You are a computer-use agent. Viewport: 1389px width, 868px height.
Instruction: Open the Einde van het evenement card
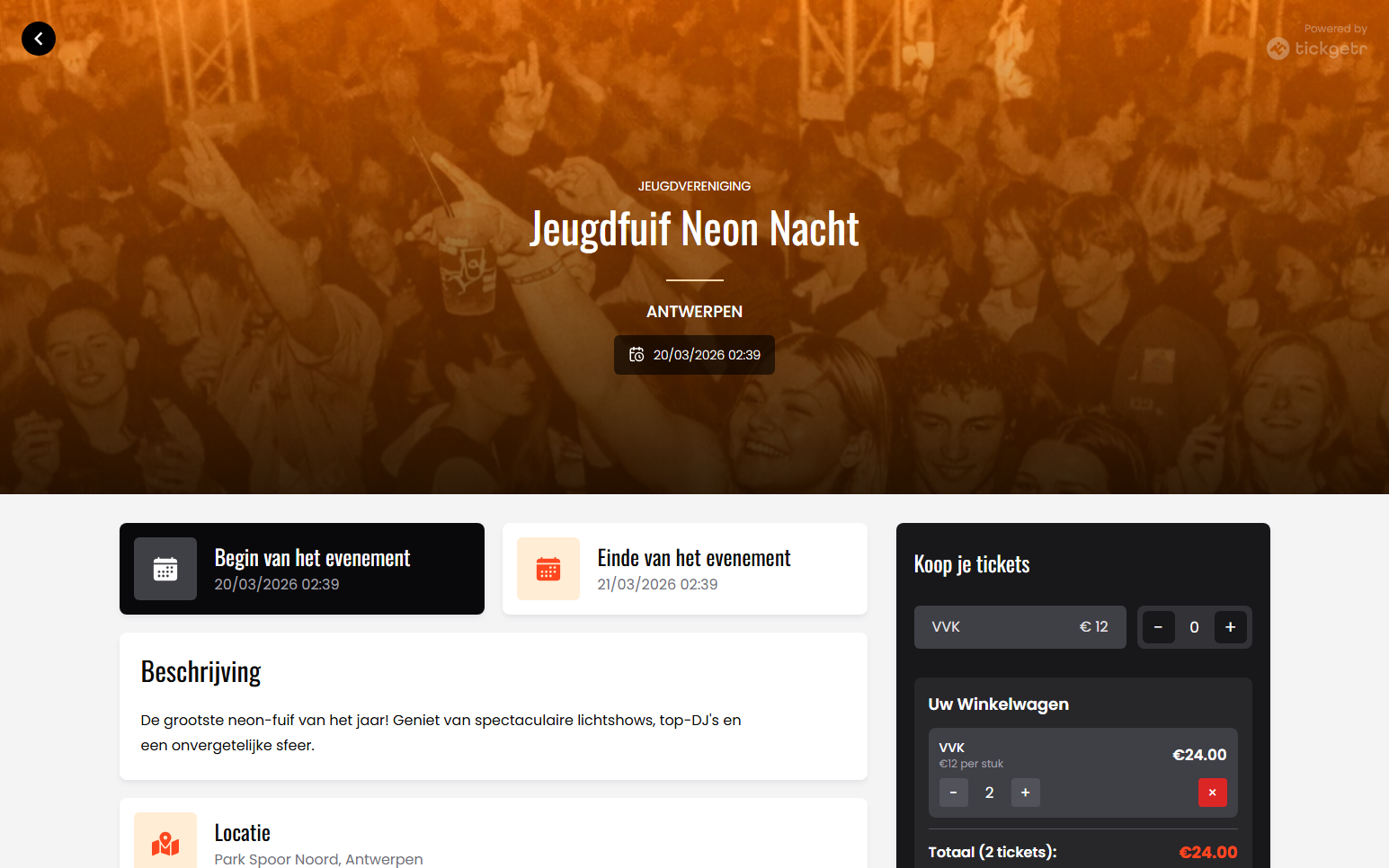(x=685, y=569)
